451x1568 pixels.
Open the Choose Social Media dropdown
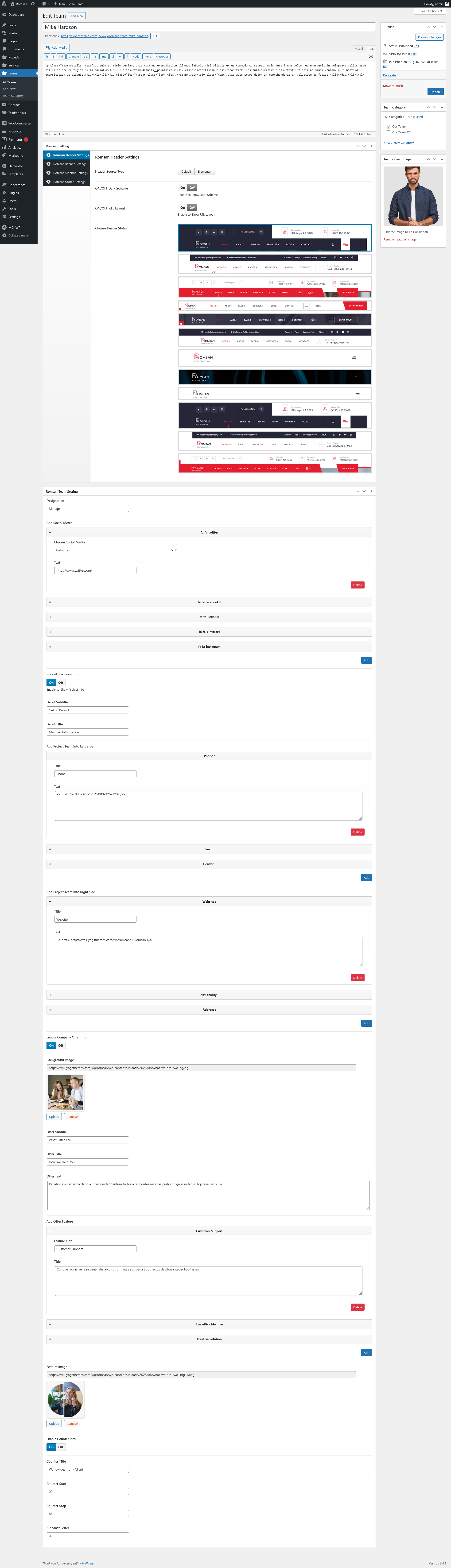[116, 550]
